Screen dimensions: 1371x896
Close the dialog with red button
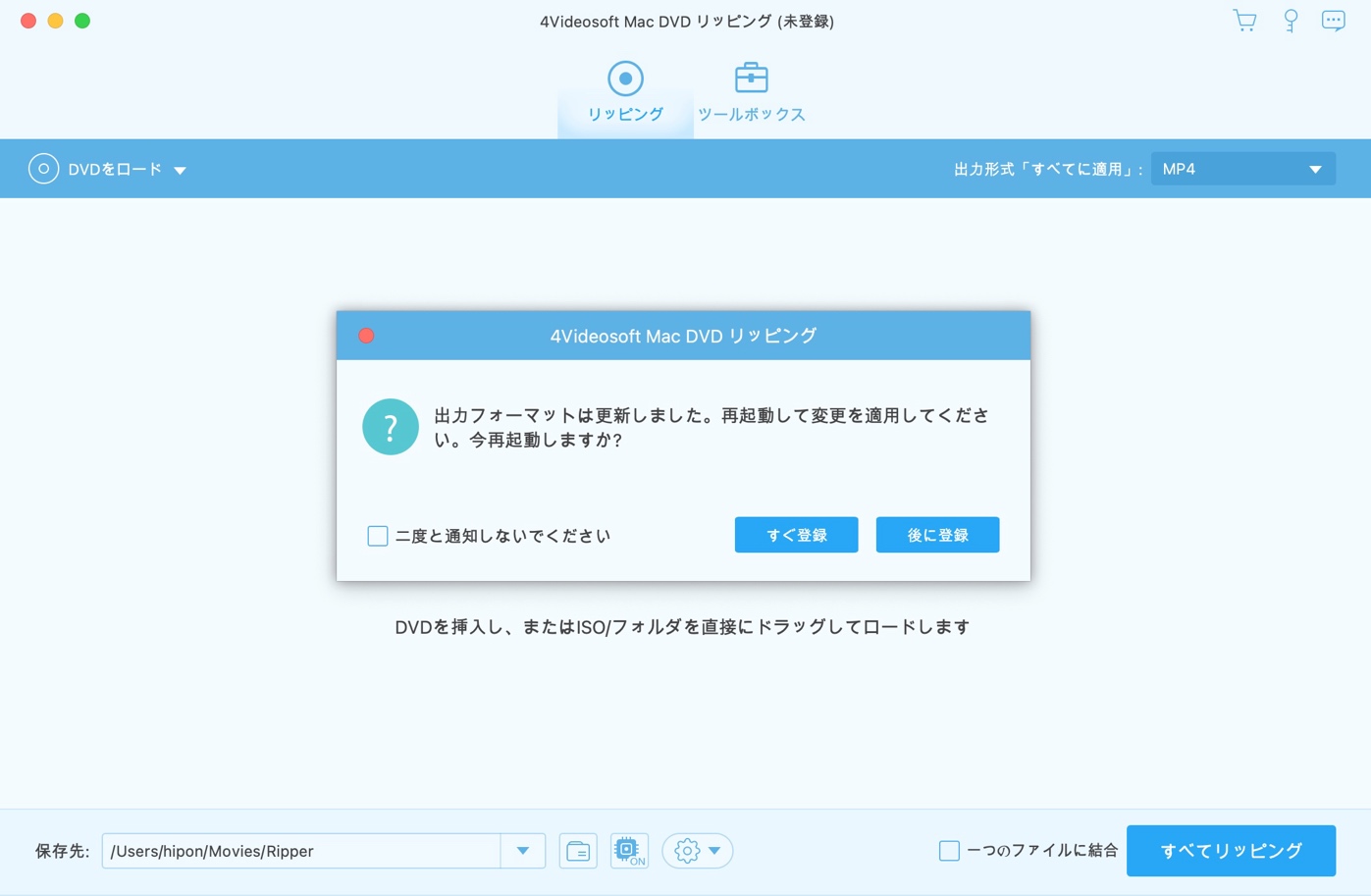click(366, 336)
